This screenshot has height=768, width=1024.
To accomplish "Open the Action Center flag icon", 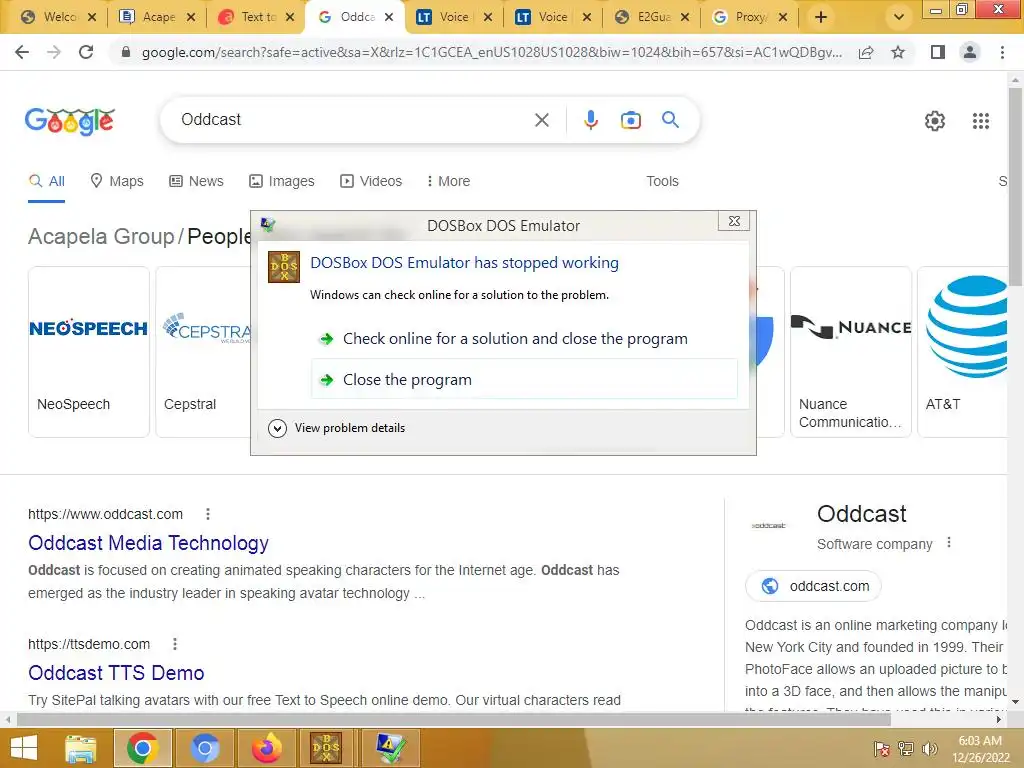I will 882,749.
